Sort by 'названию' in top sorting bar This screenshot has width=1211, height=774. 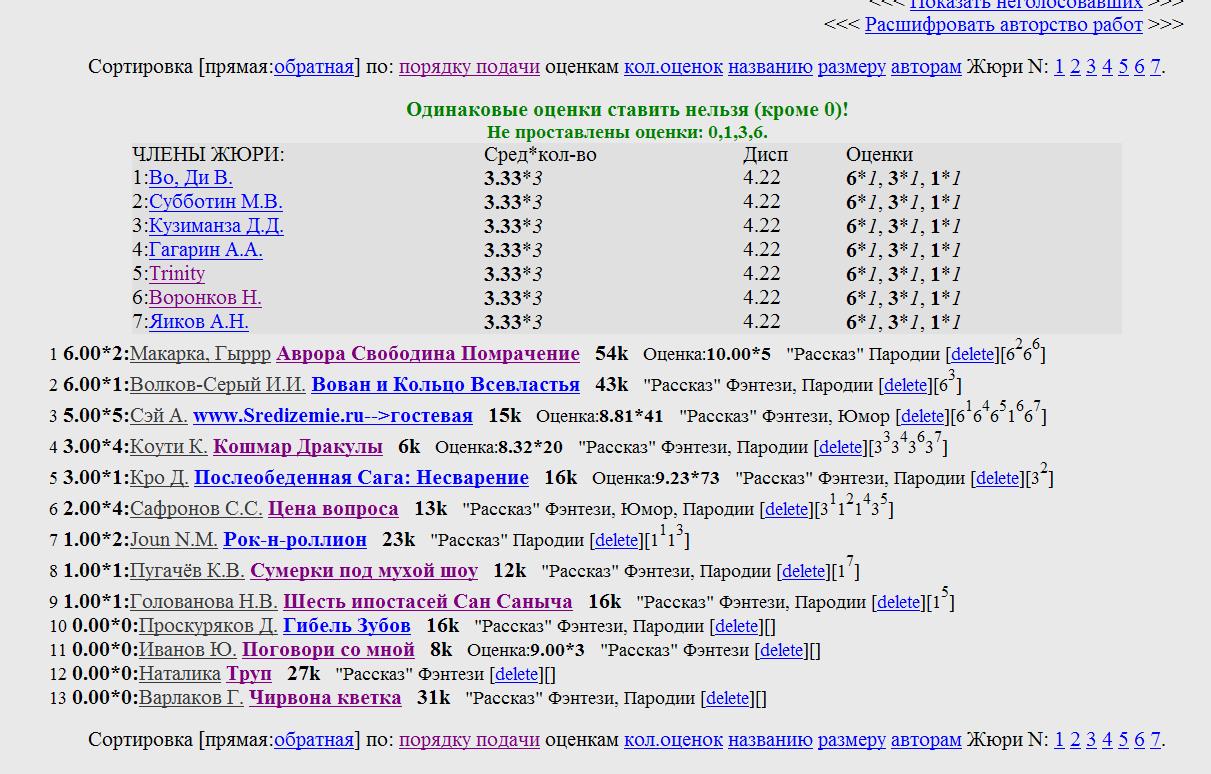tap(769, 67)
